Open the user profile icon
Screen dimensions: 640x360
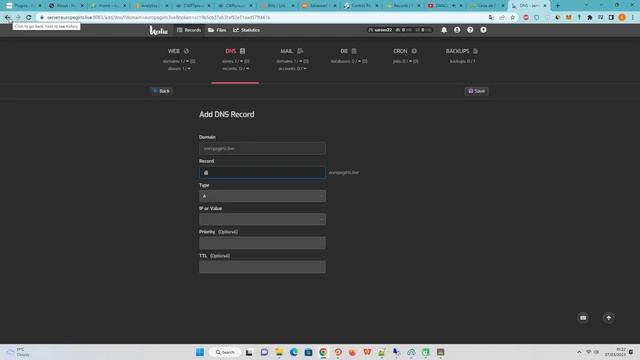[457, 30]
